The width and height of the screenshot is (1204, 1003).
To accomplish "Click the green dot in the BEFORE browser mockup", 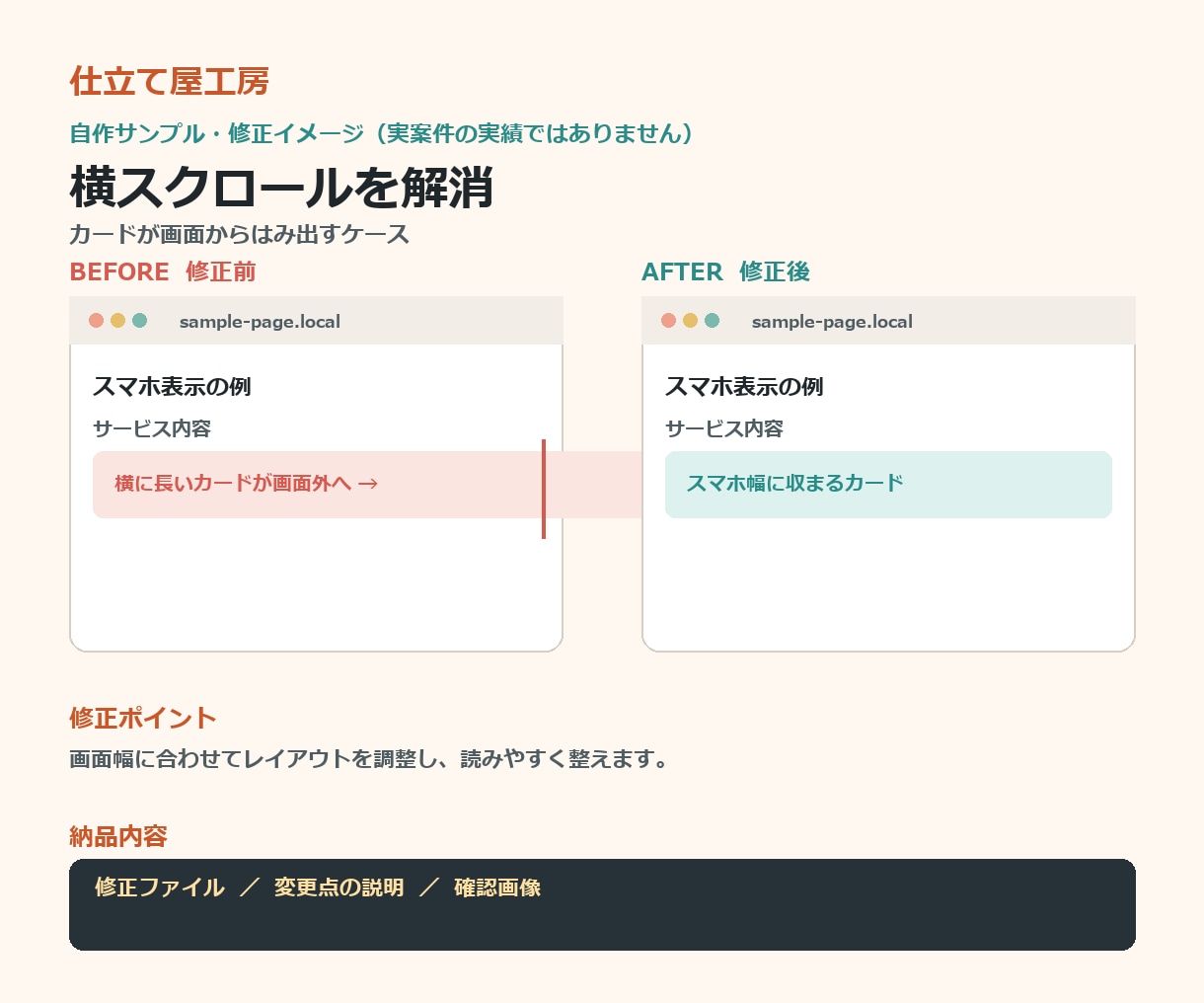I will 139,321.
